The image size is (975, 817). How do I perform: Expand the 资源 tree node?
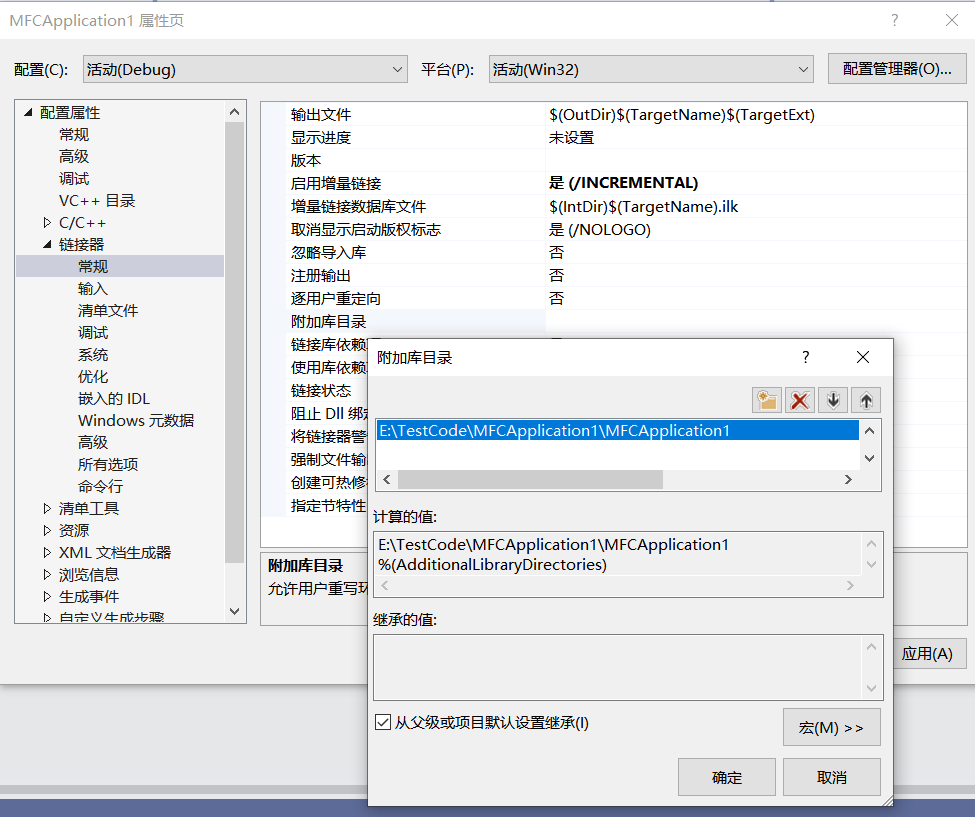(x=47, y=530)
